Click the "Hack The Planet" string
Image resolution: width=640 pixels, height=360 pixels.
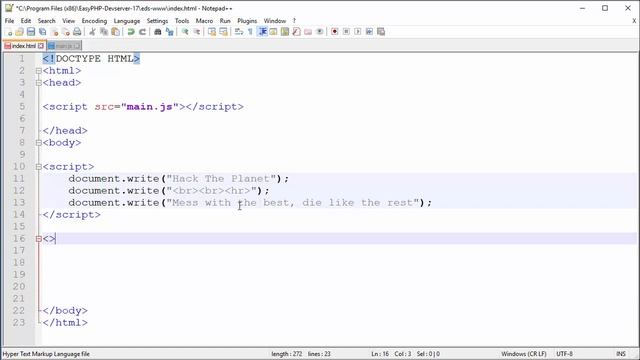[221, 179]
